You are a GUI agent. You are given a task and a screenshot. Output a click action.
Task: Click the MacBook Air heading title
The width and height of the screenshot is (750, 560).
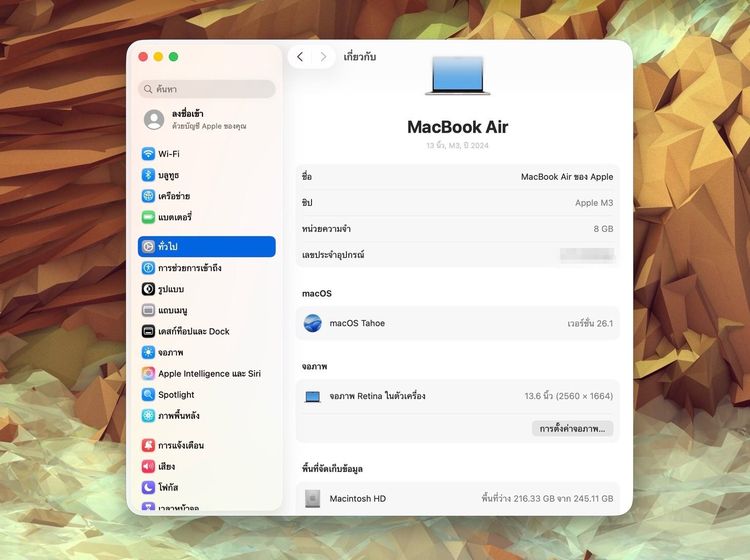pos(458,127)
